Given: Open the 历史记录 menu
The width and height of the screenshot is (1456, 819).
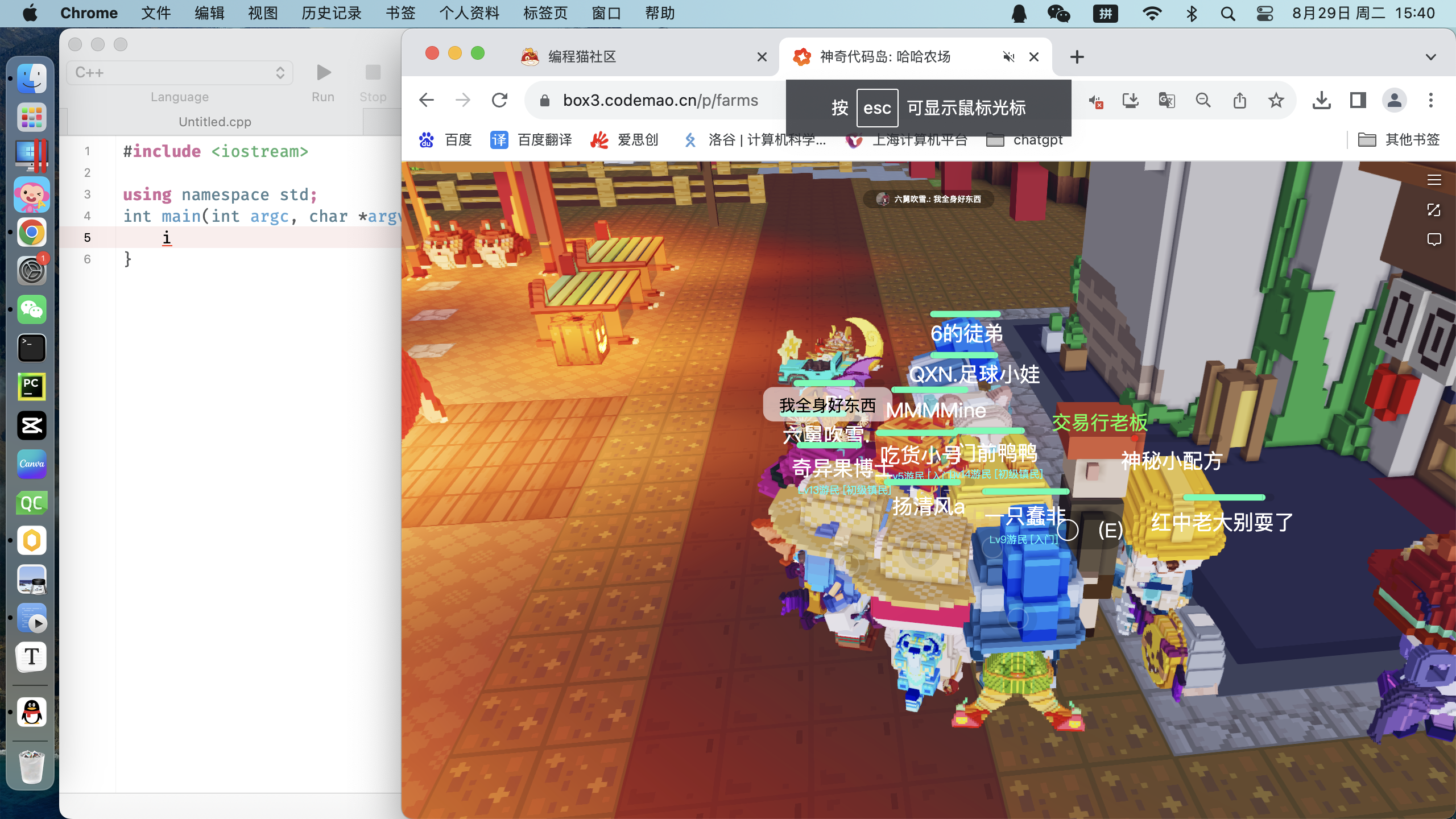Looking at the screenshot, I should pos(332,13).
